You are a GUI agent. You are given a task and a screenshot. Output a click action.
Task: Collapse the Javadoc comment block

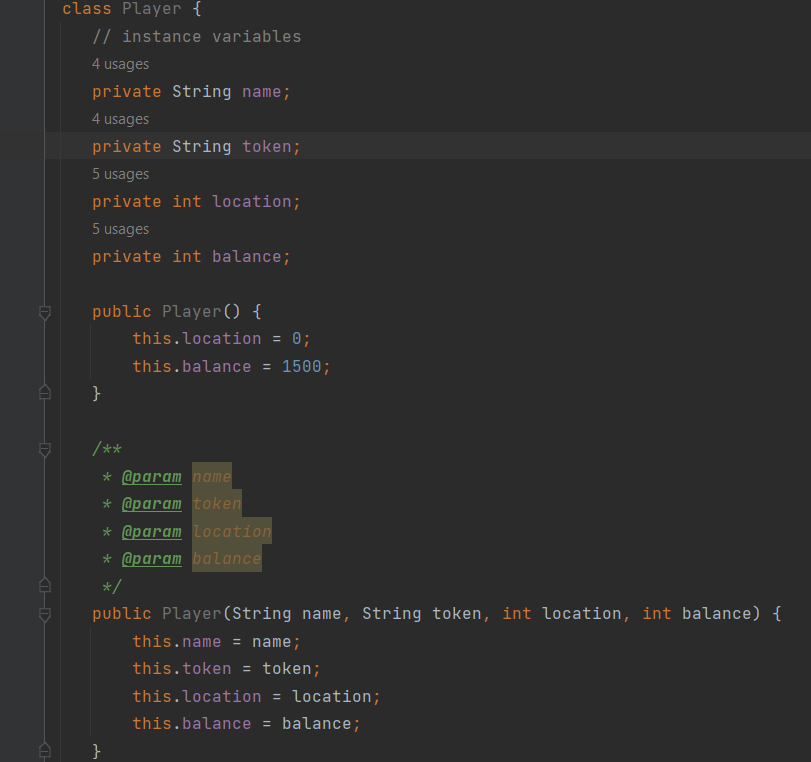click(44, 448)
